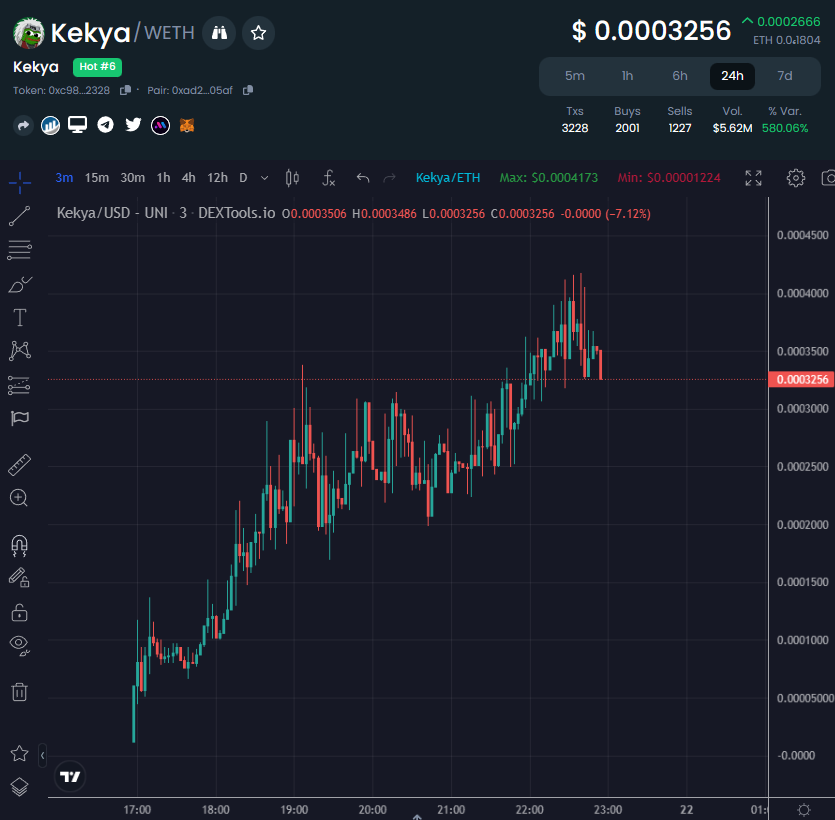Redo the last chart action
835x820 pixels.
pos(390,178)
